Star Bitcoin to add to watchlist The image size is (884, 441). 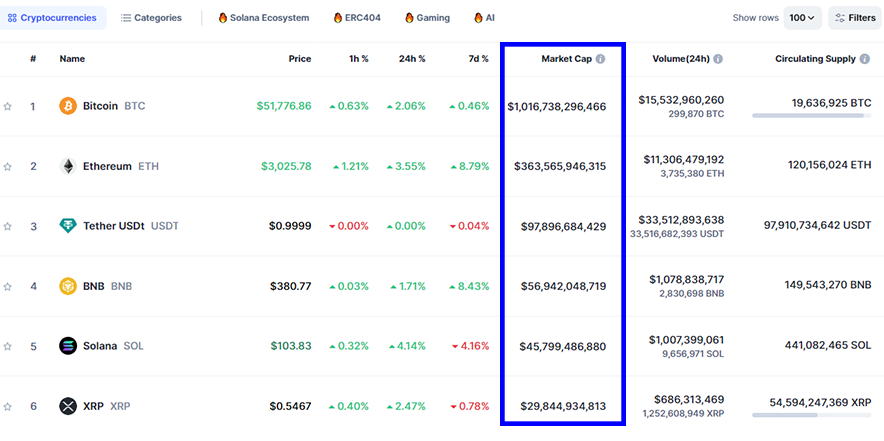tap(7, 106)
